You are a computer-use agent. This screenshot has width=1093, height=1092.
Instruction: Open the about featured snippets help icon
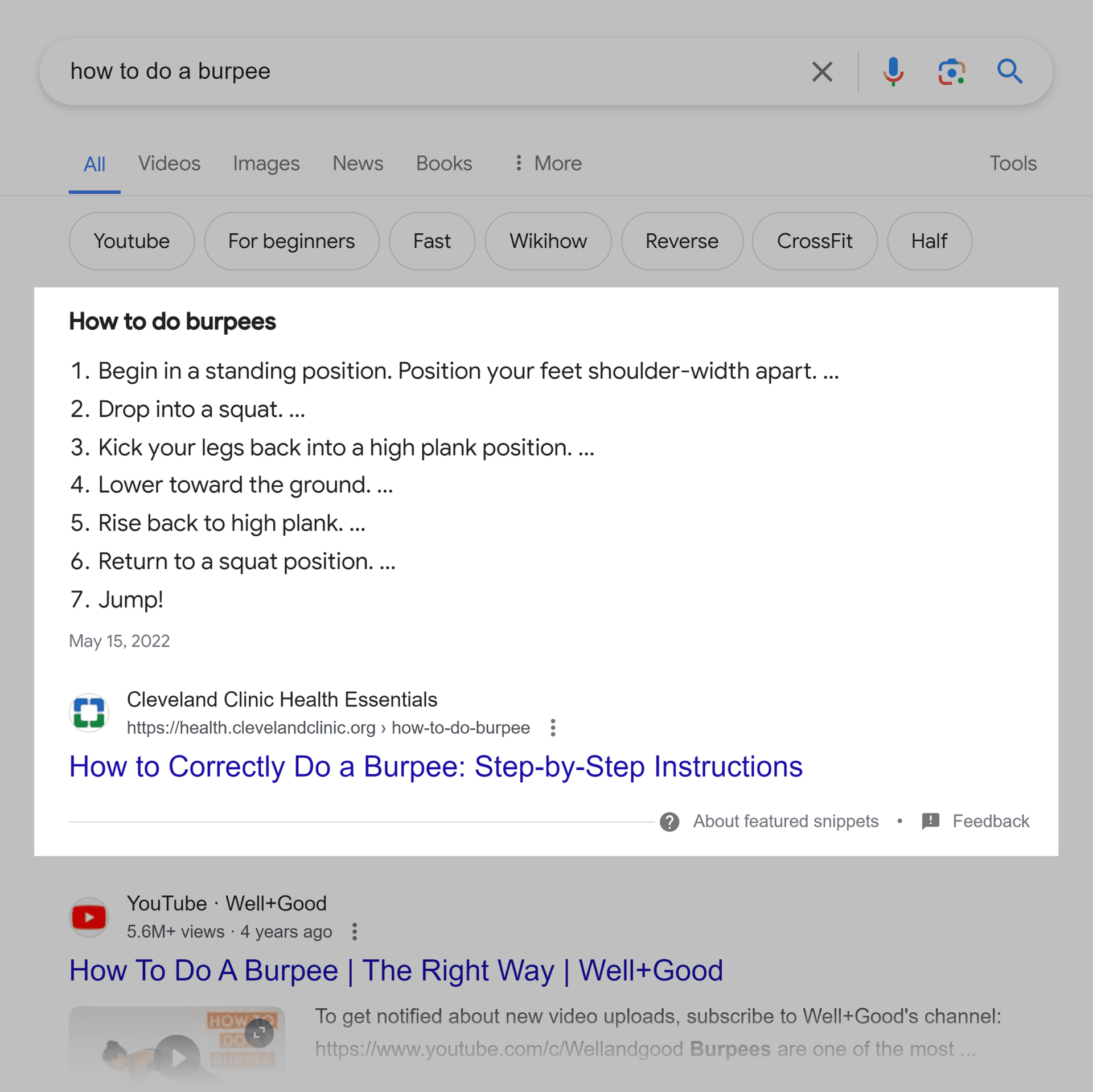click(669, 821)
